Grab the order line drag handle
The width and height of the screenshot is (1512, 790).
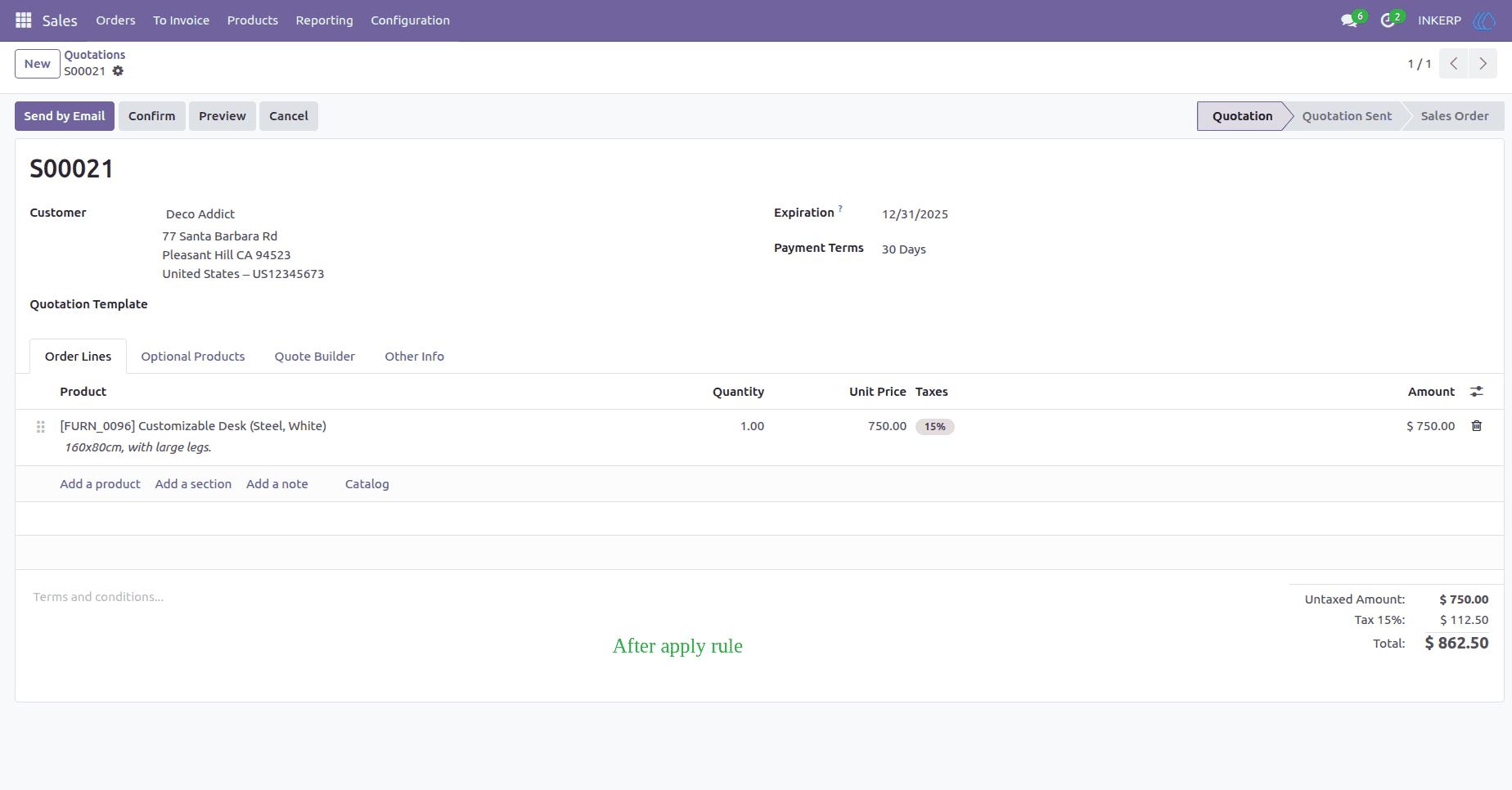click(x=41, y=427)
